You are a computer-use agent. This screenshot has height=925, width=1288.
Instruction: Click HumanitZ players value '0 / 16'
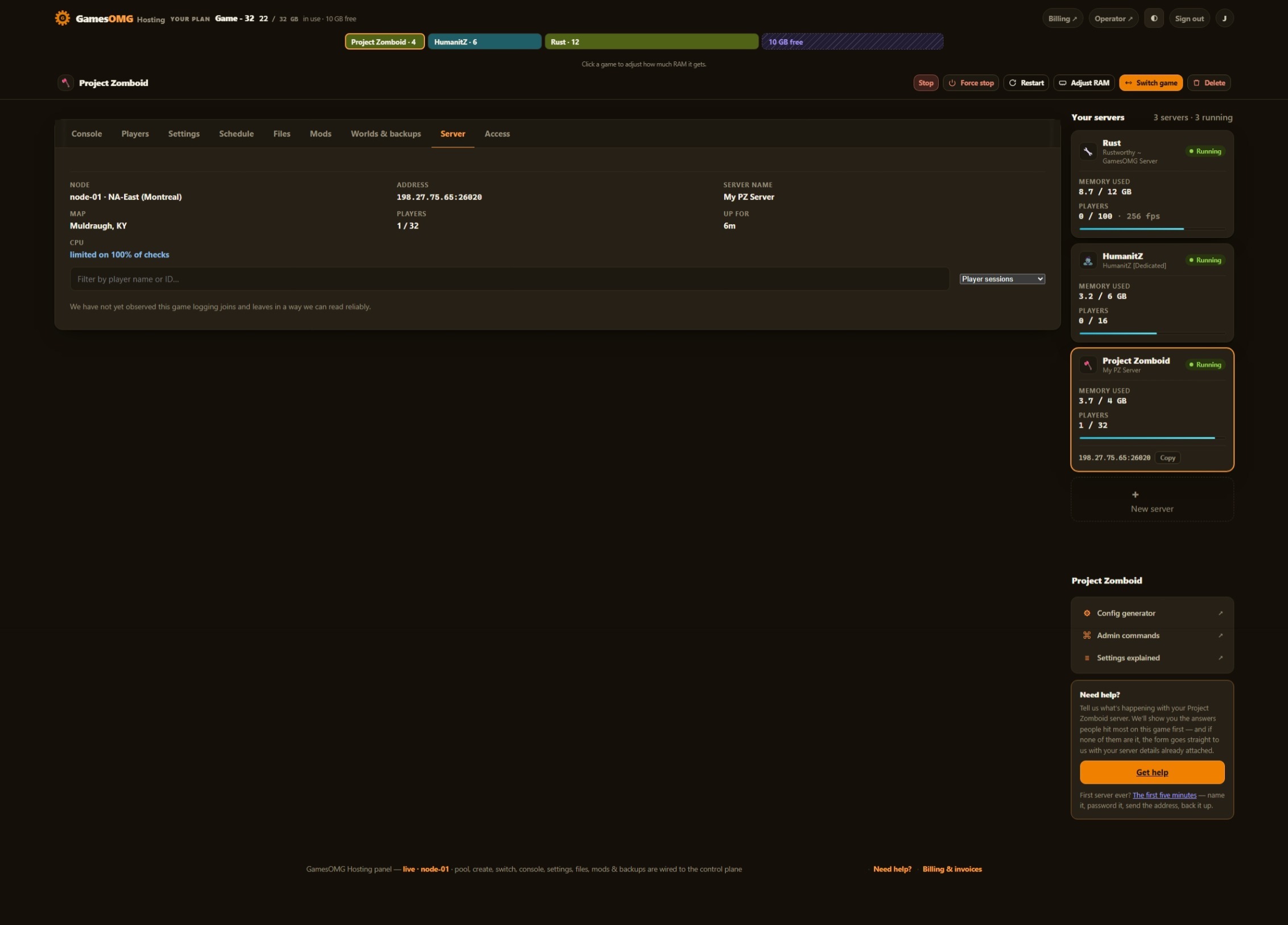1093,321
